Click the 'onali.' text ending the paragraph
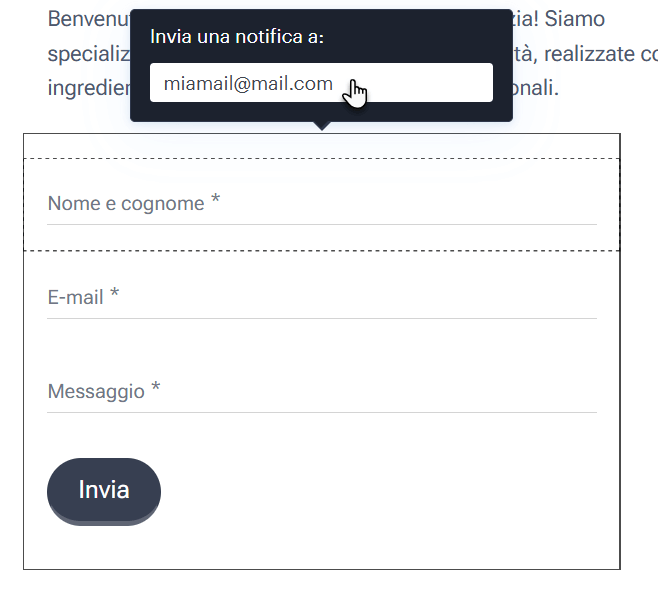Image resolution: width=658 pixels, height=589 pixels. pos(535,89)
